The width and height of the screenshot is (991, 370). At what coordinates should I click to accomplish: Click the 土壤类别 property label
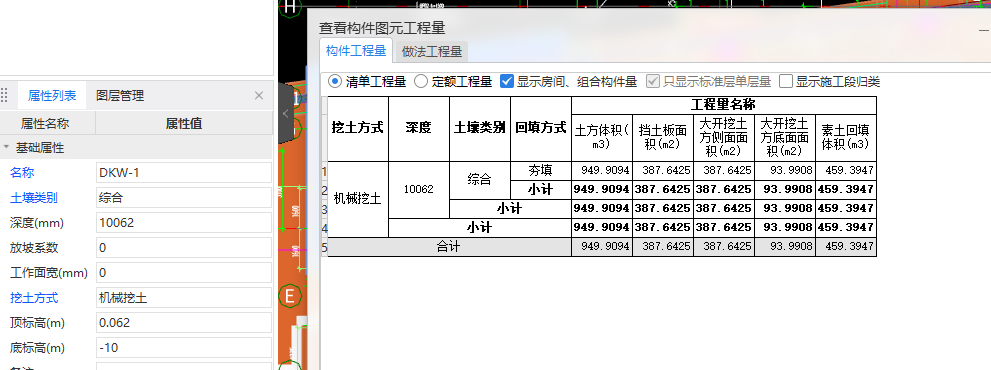point(33,198)
